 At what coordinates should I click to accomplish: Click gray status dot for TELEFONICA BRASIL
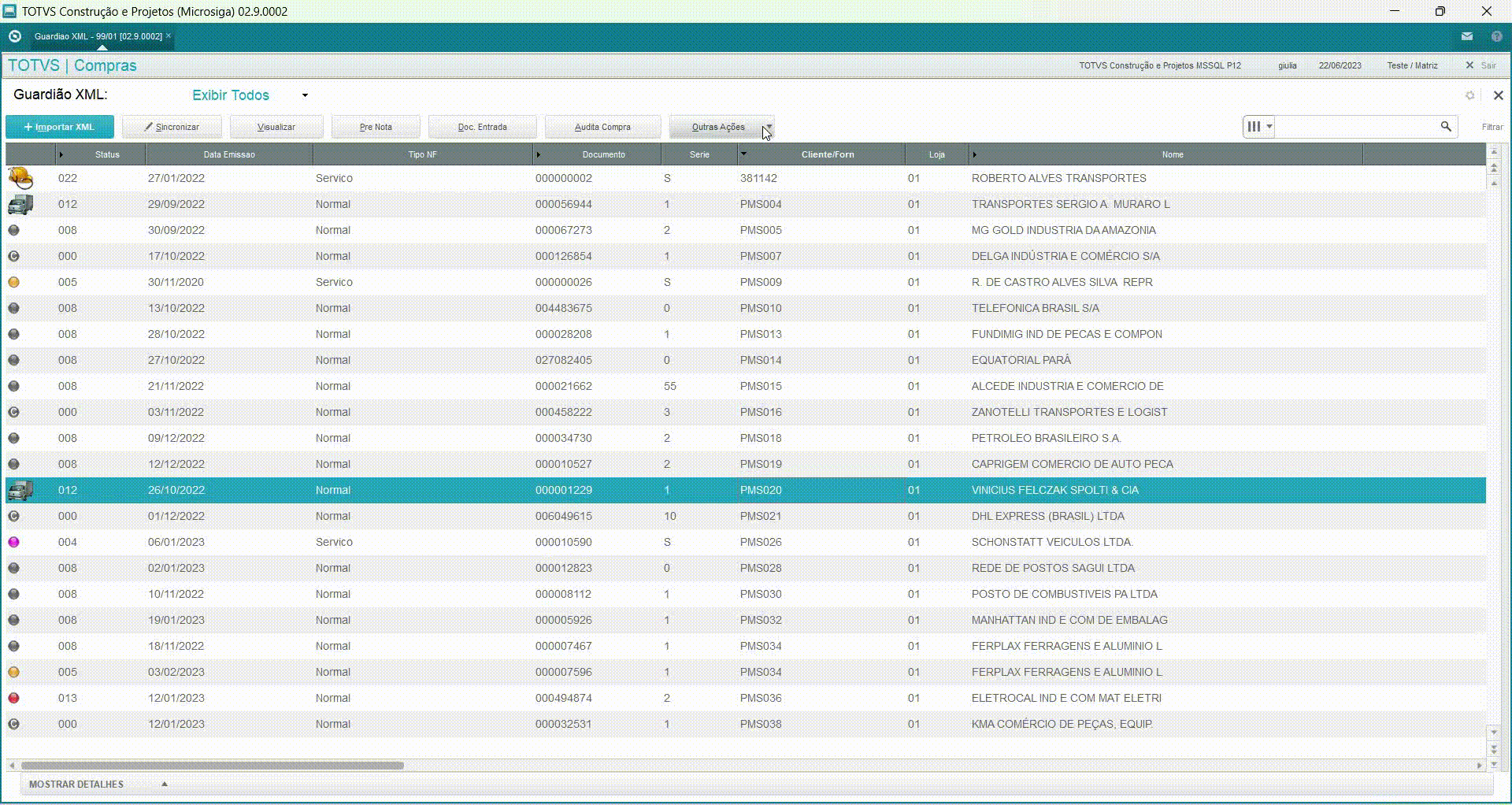click(x=13, y=308)
